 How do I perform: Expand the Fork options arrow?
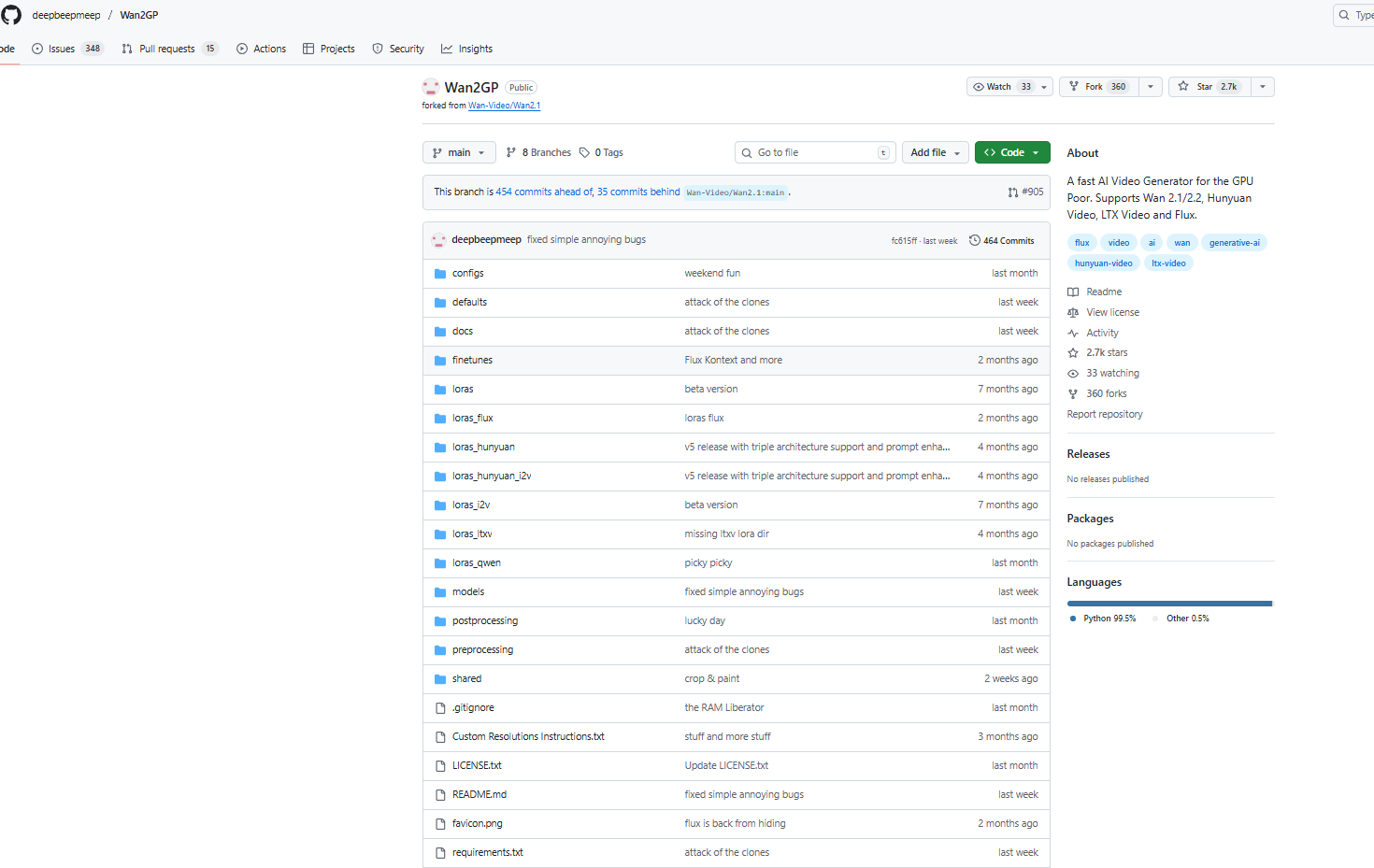coord(1151,87)
